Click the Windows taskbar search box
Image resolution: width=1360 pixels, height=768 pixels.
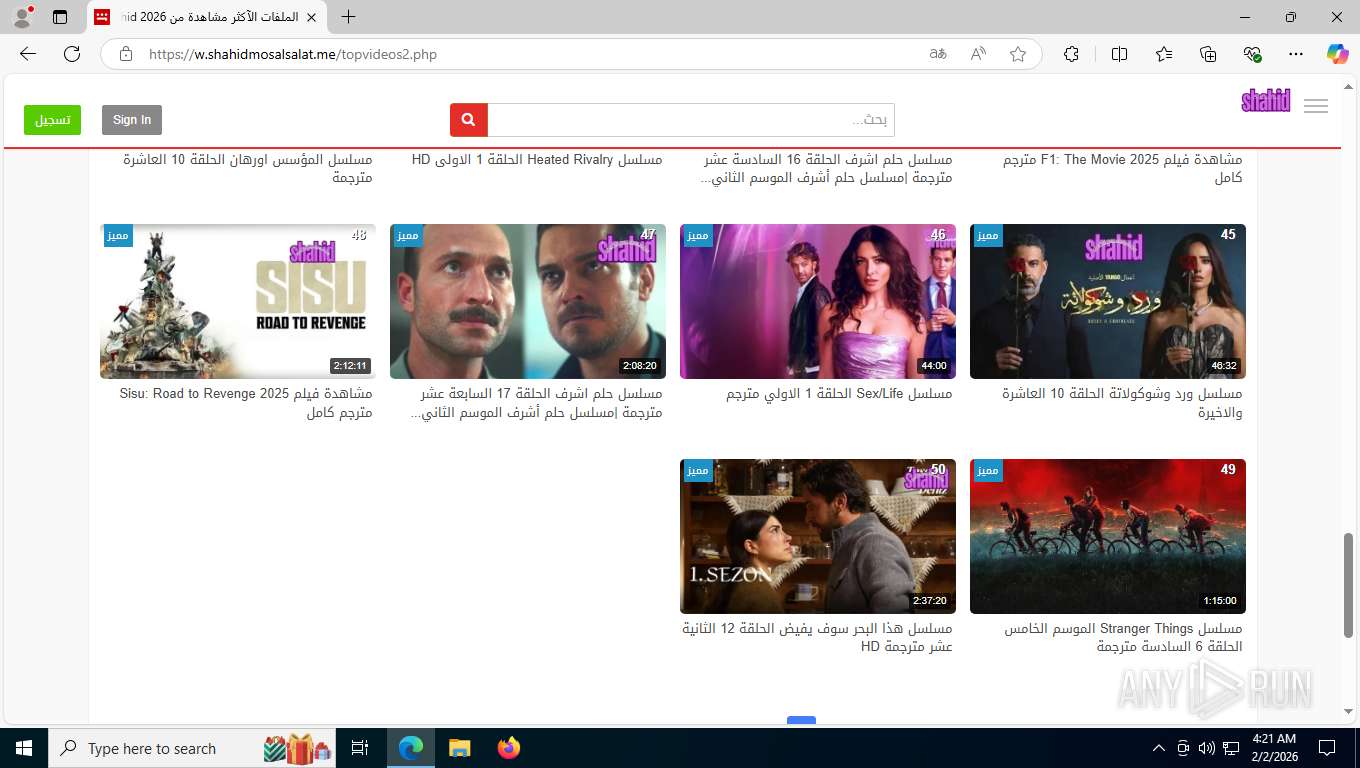[x=193, y=748]
